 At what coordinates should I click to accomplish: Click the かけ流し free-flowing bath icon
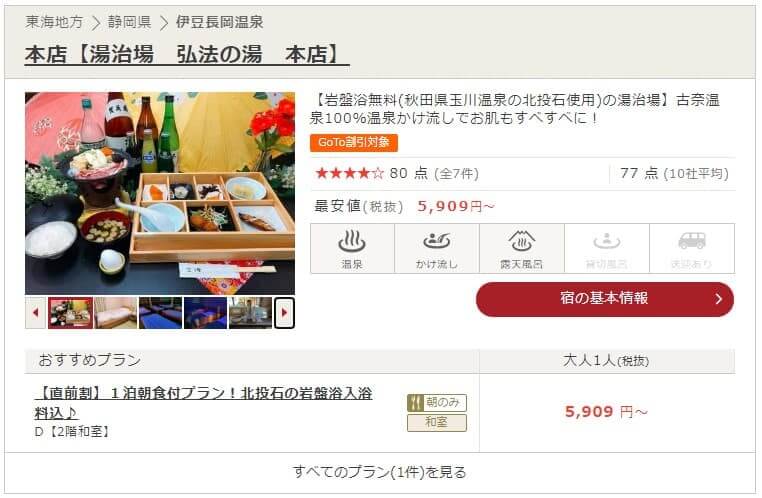click(x=437, y=249)
